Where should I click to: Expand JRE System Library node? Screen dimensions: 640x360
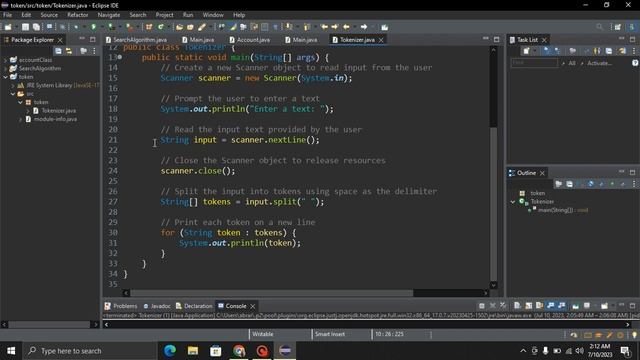(13, 85)
